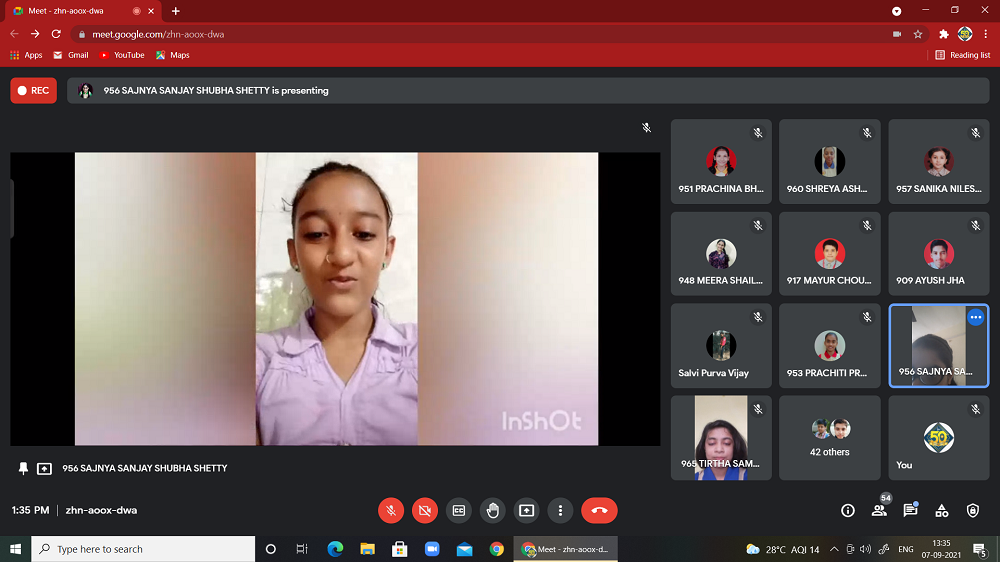Toggle closed captions

pyautogui.click(x=459, y=510)
